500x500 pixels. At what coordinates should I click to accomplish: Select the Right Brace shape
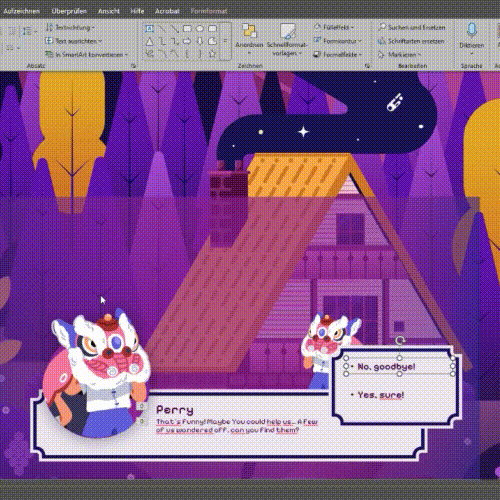click(x=200, y=54)
